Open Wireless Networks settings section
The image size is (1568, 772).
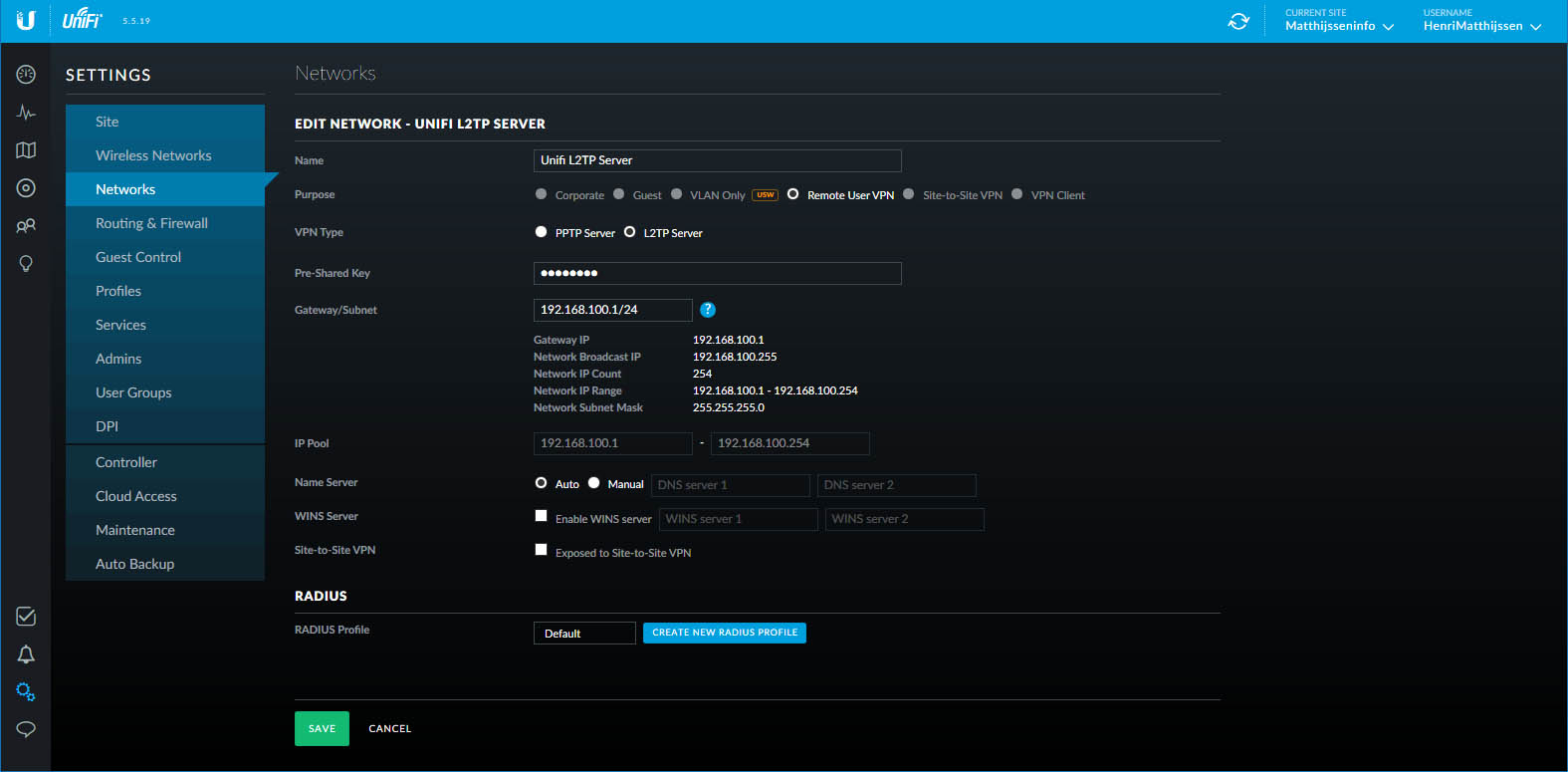tap(153, 155)
